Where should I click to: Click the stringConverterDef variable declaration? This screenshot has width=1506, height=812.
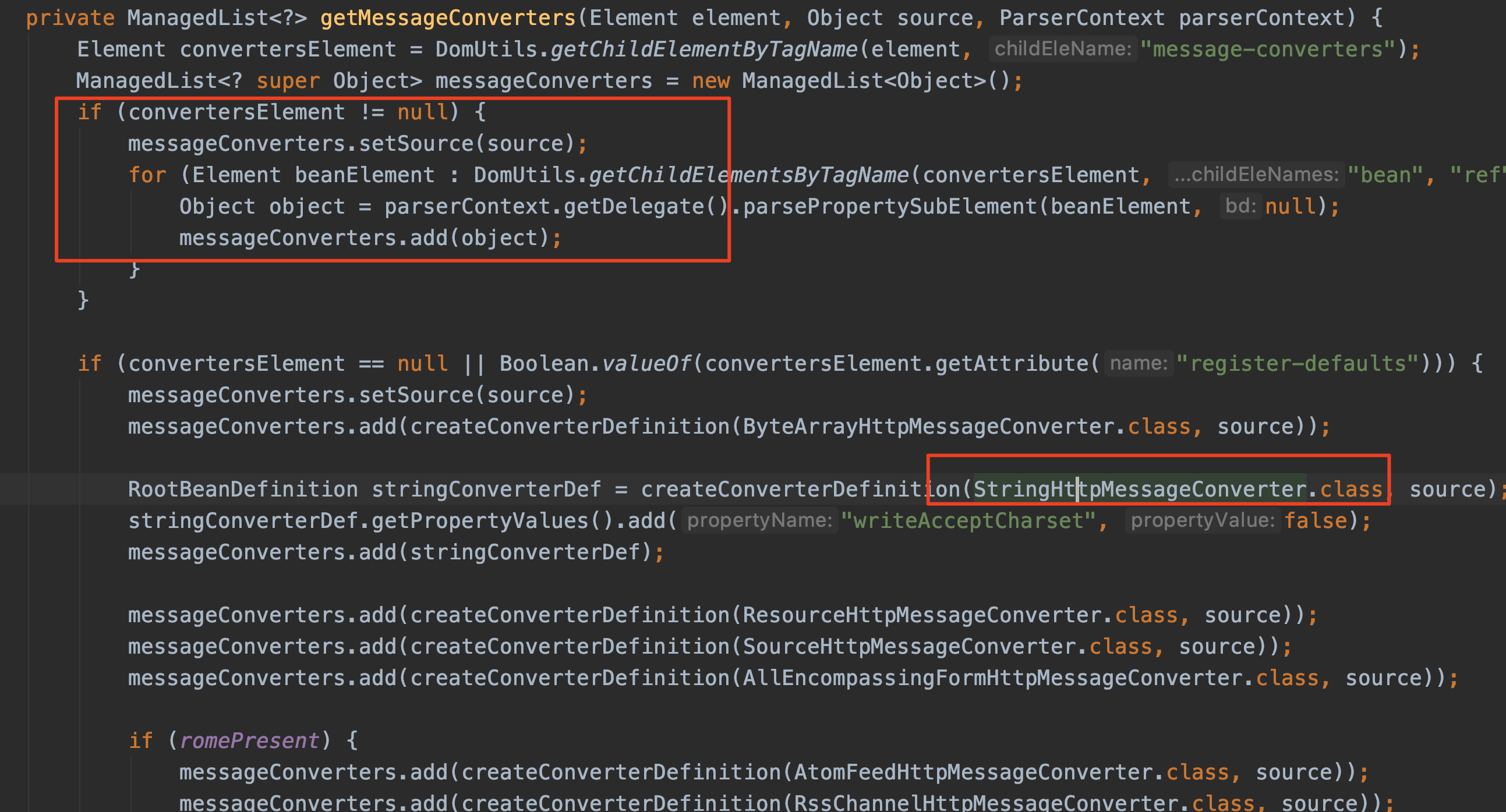click(486, 490)
